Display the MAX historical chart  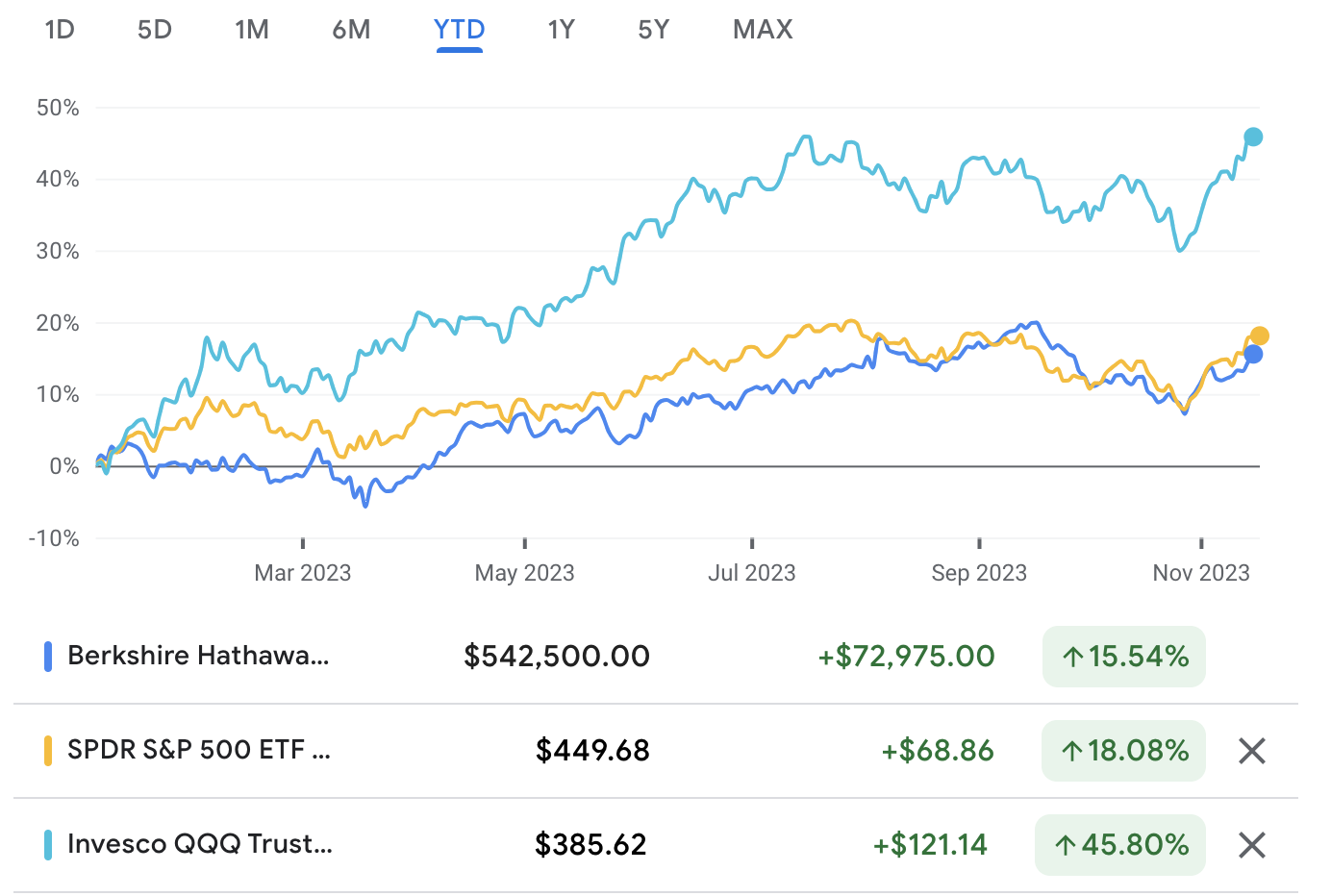(x=762, y=29)
